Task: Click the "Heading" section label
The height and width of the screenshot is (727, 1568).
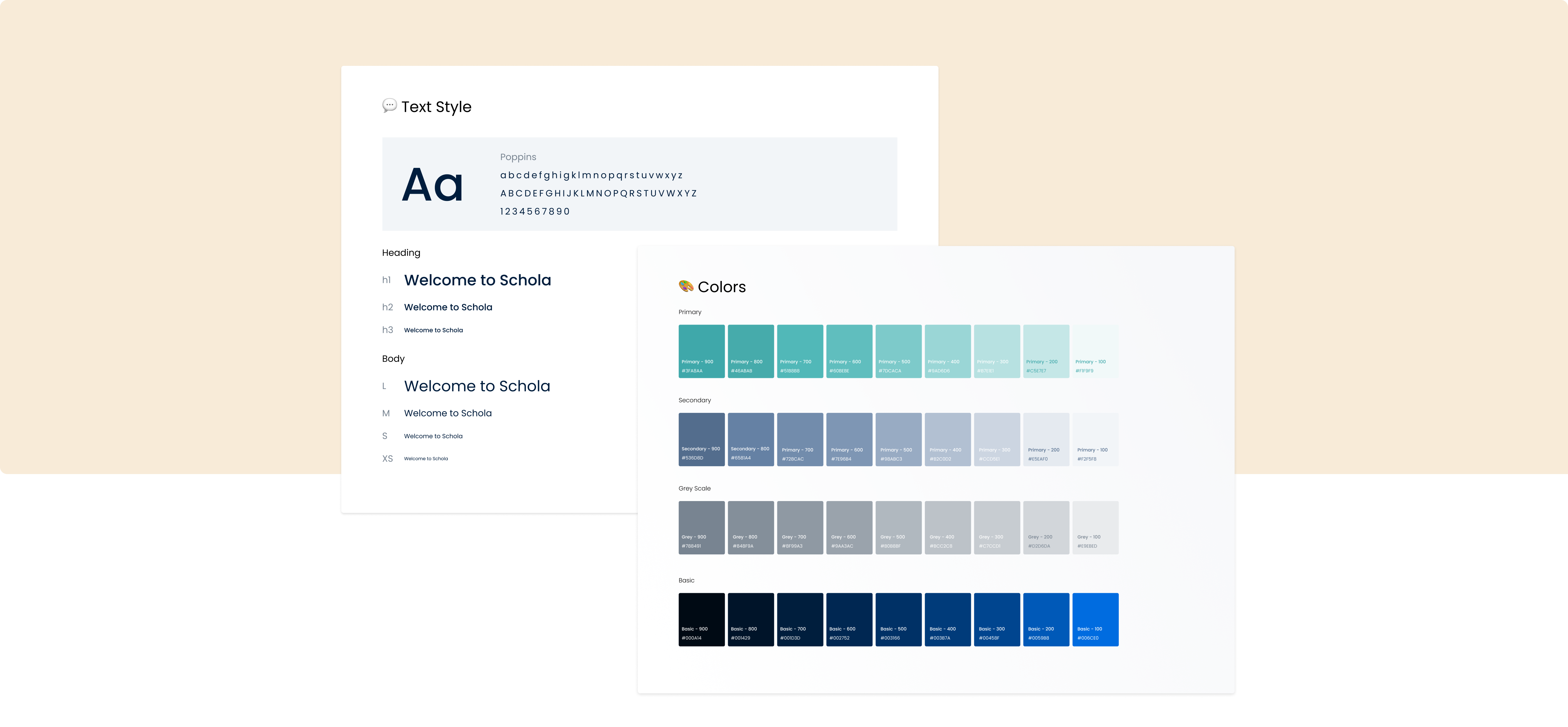Action: click(x=401, y=252)
